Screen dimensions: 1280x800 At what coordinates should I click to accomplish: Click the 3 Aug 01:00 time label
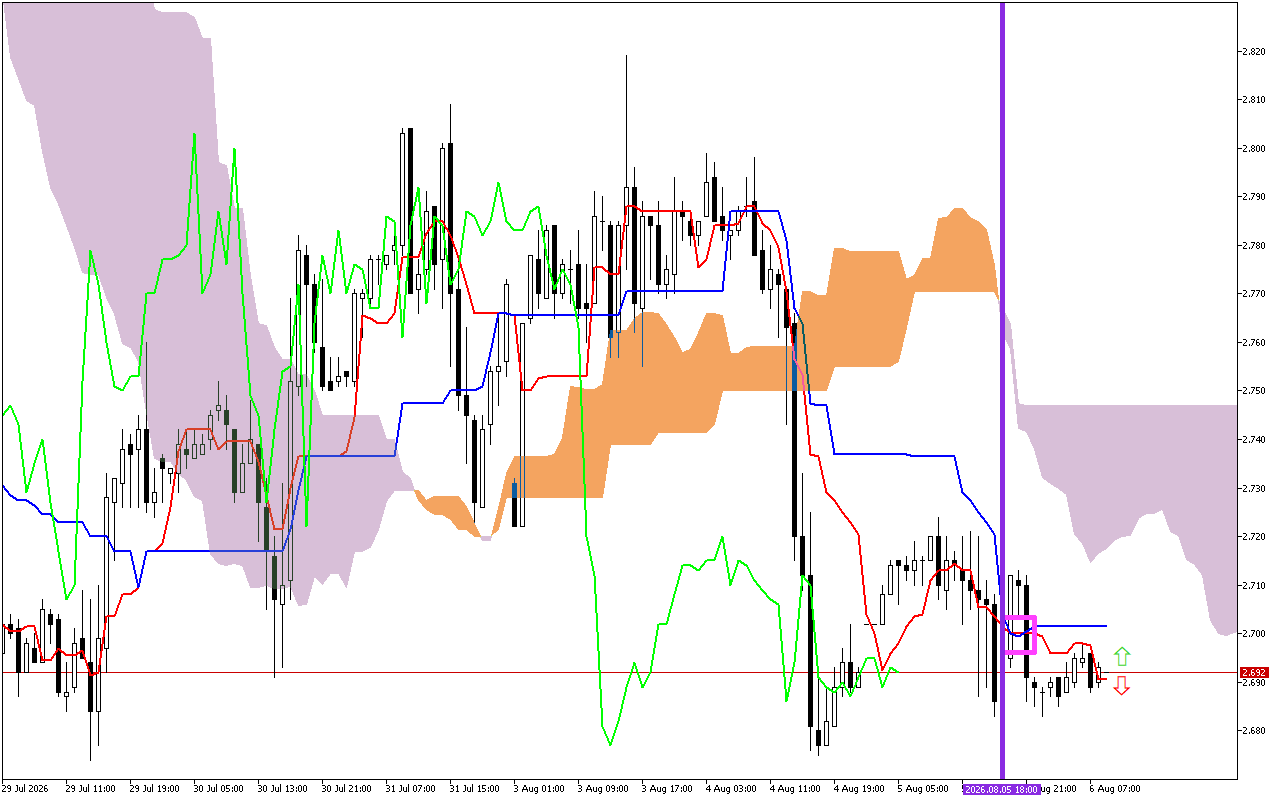(x=538, y=789)
